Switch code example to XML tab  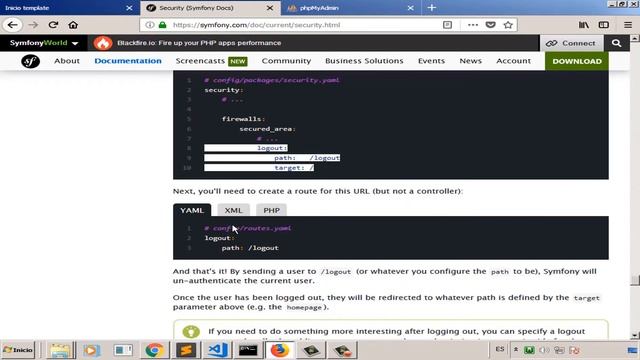[233, 210]
